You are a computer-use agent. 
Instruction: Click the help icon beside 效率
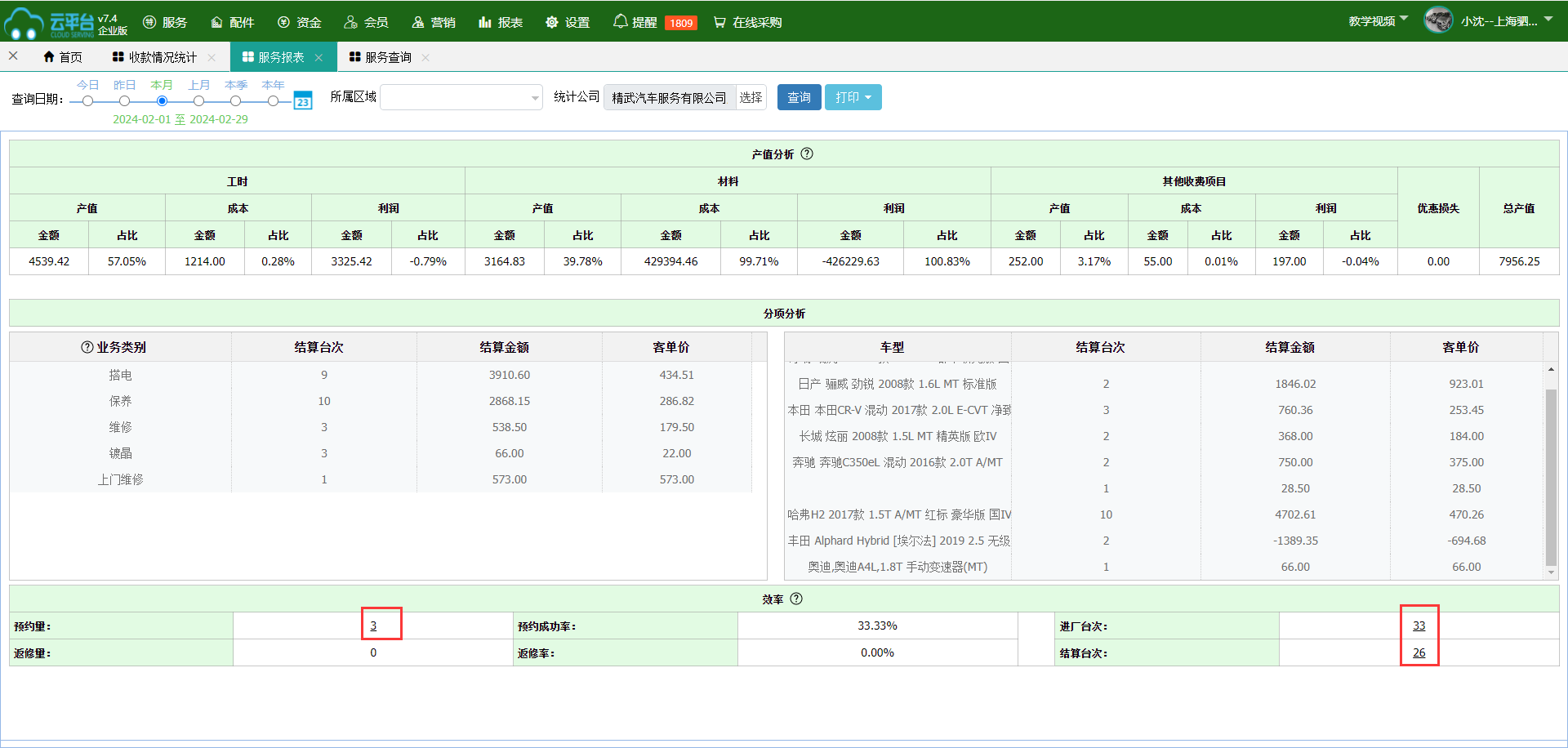(x=796, y=599)
